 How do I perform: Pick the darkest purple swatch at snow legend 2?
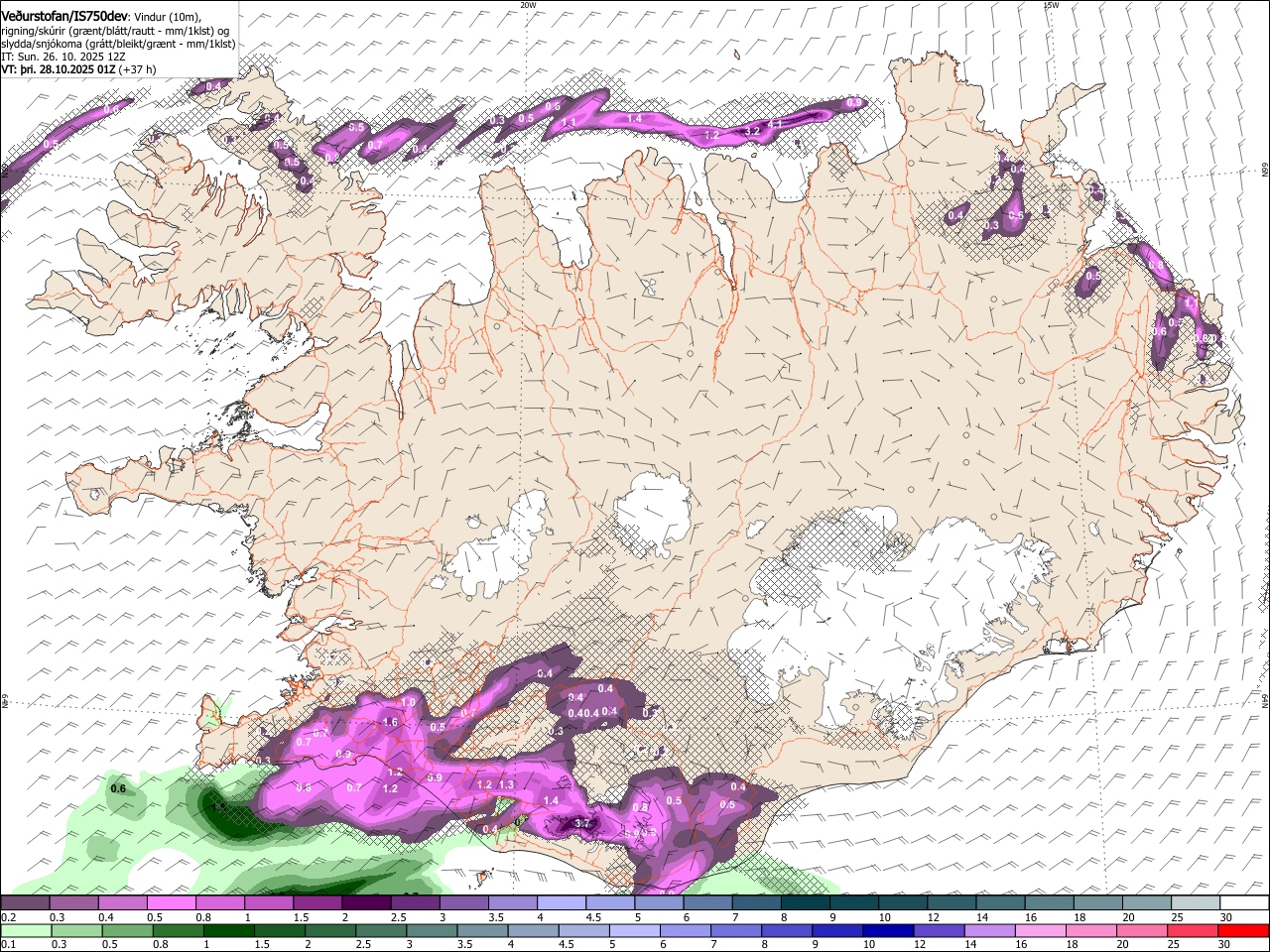click(x=366, y=902)
